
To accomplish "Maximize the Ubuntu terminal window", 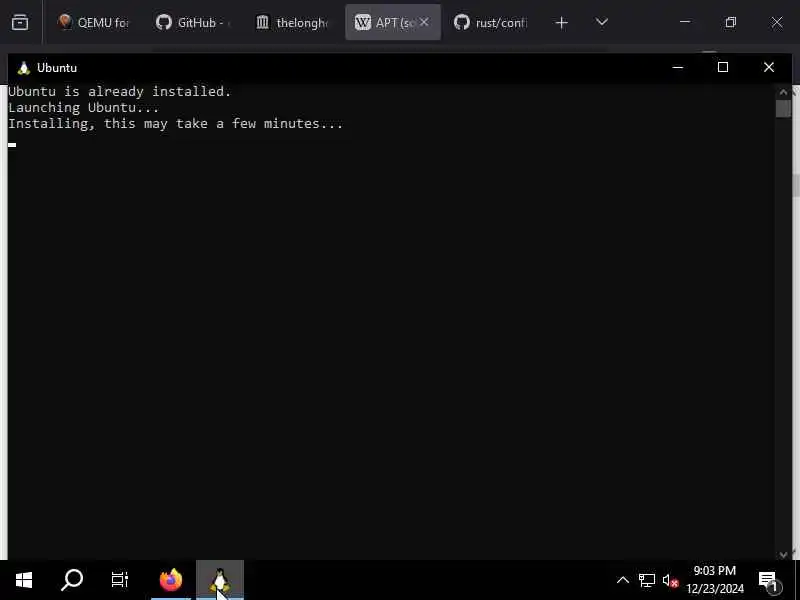I will click(723, 67).
